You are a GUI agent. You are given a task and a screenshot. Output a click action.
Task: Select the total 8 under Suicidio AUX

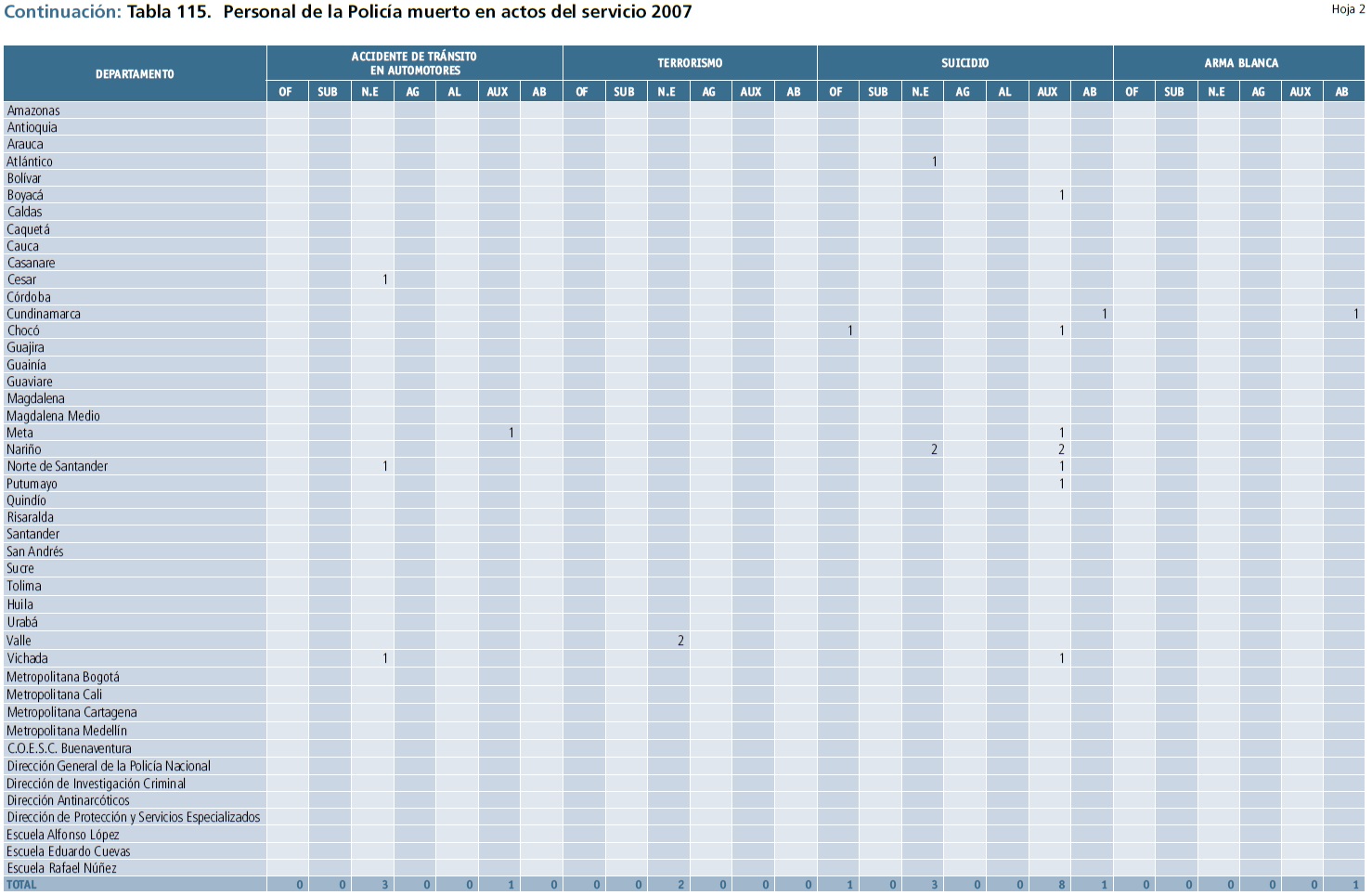point(1061,885)
